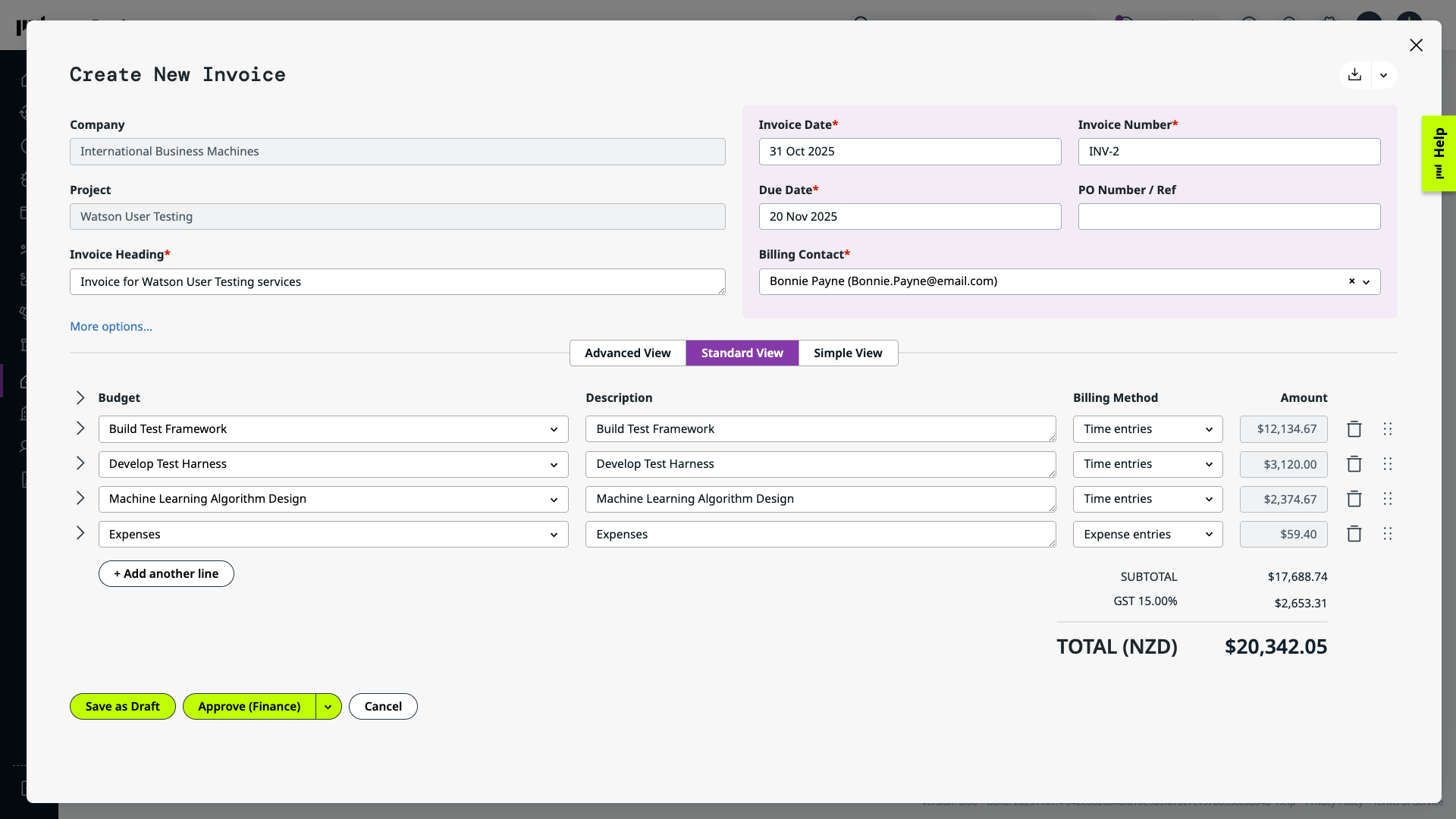Viewport: 1456px width, 819px height.
Task: Delete the Develop Test Harness line
Action: pos(1354,464)
